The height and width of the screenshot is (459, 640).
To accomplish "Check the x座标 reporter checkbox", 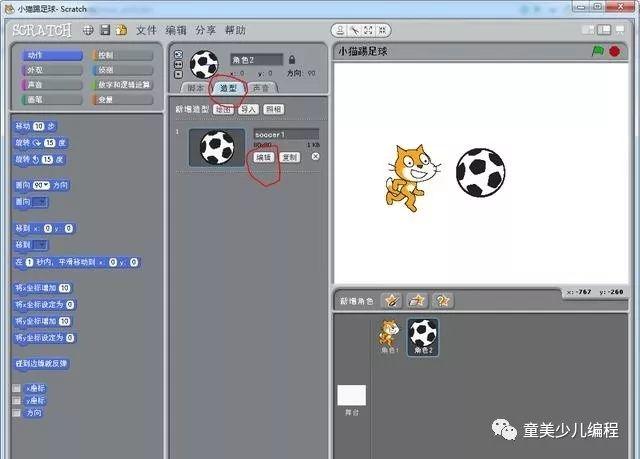I will coord(16,388).
